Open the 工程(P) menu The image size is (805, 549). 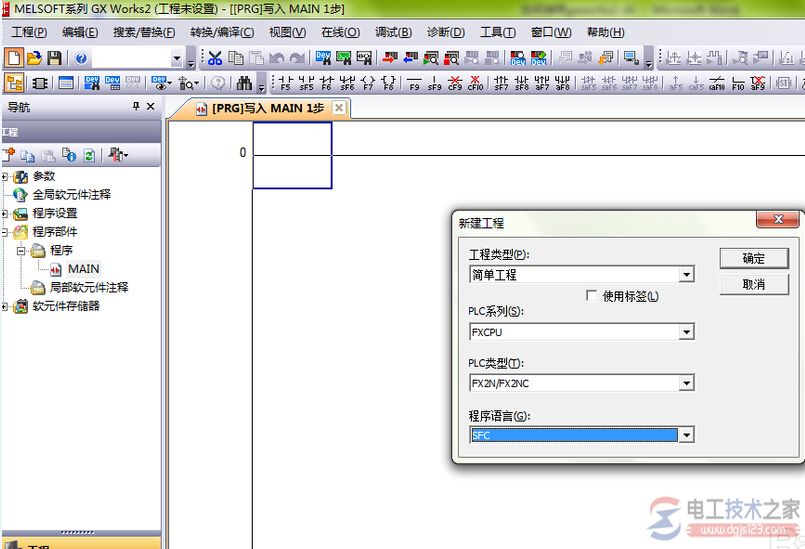click(29, 32)
